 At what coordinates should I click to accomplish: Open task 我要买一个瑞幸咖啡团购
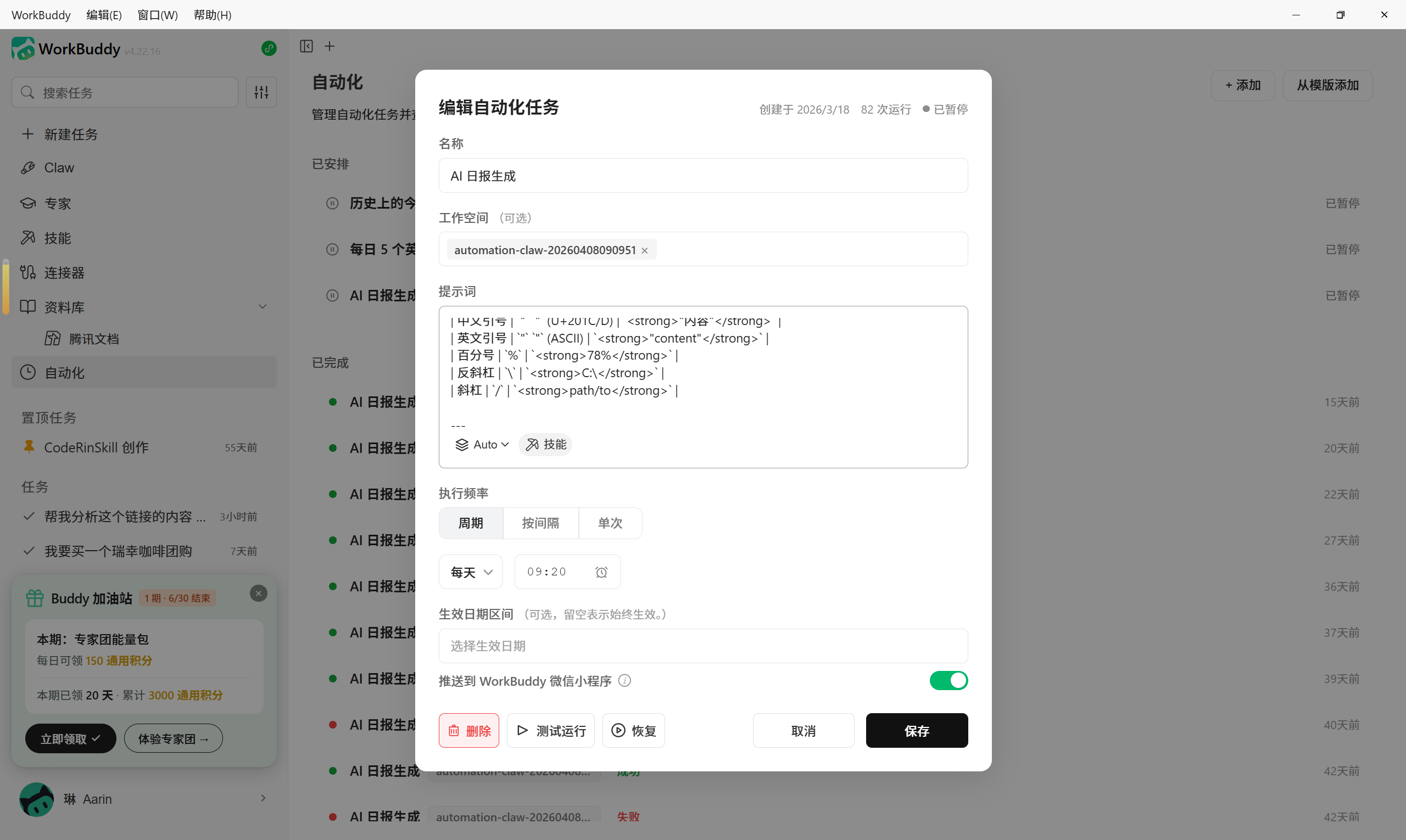coord(144,551)
